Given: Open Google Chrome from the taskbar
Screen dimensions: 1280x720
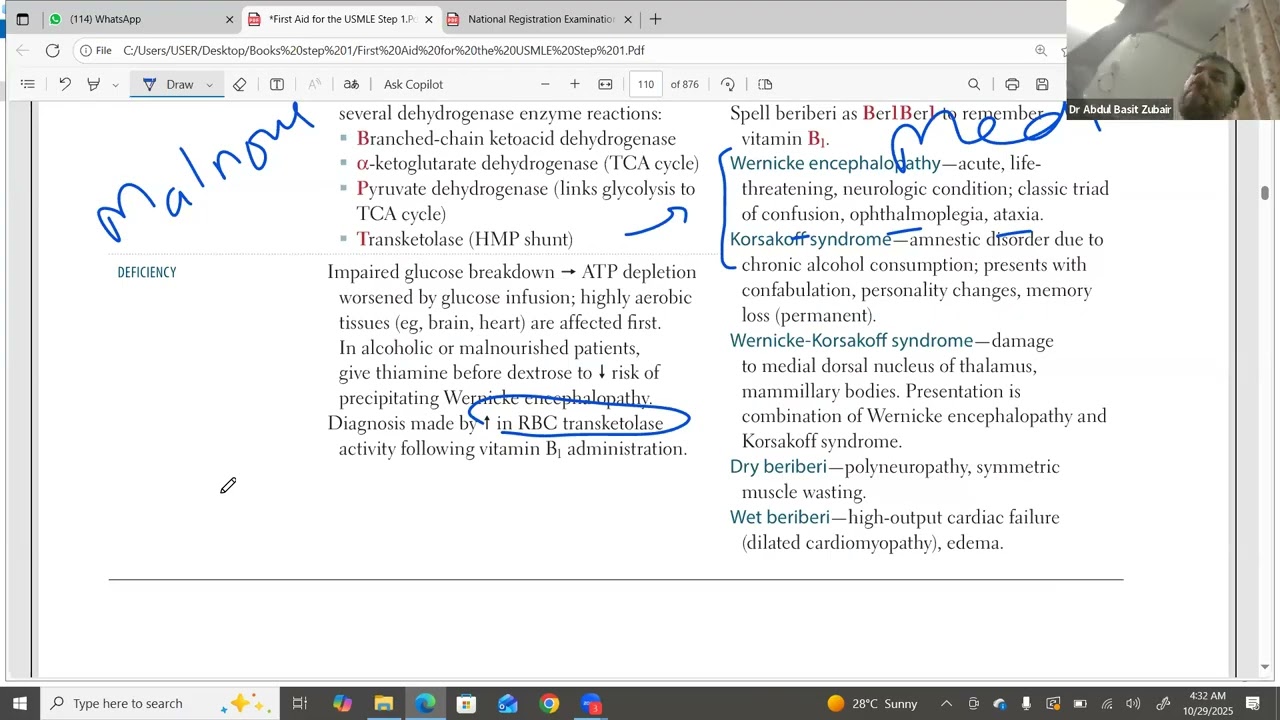Looking at the screenshot, I should click(x=549, y=703).
